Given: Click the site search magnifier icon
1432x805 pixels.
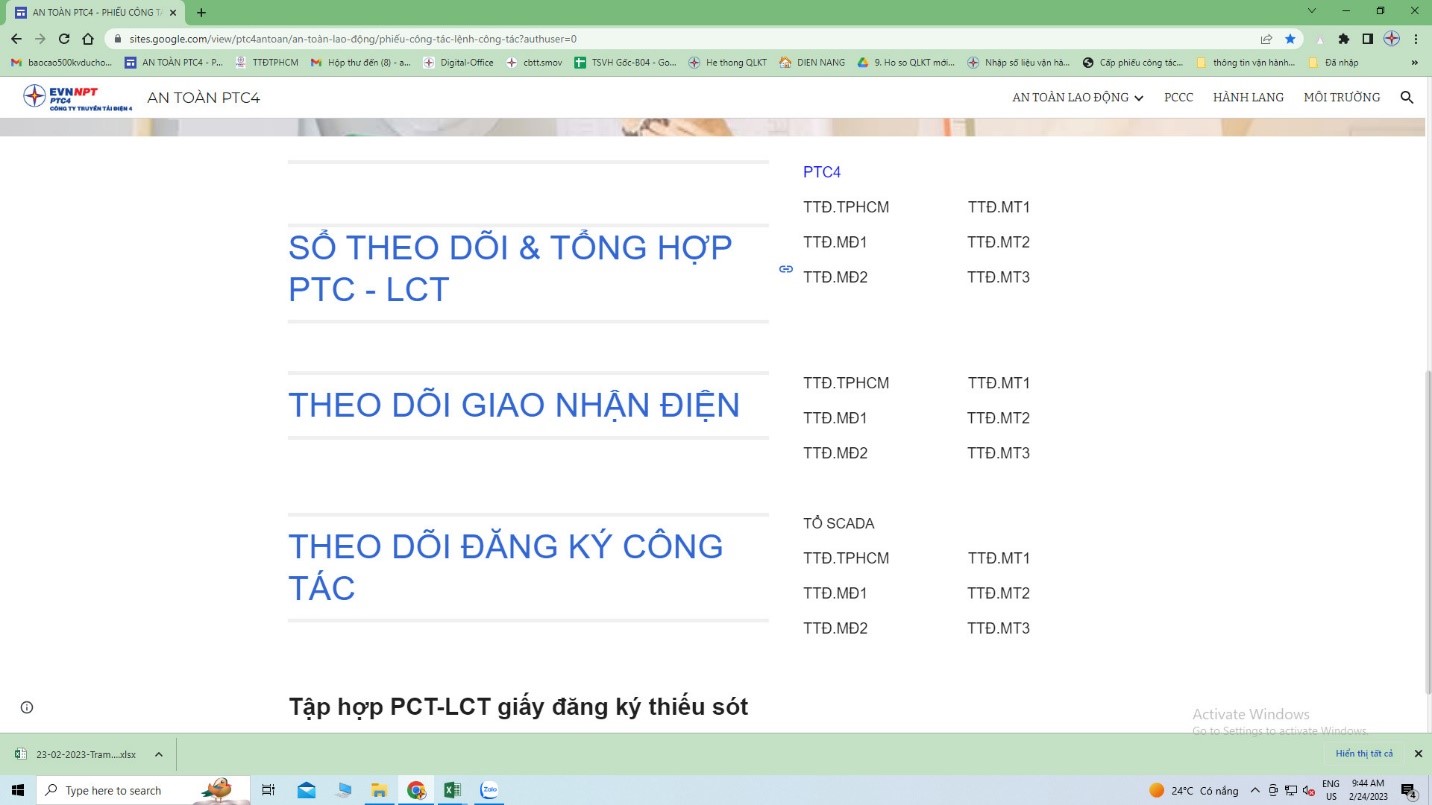Looking at the screenshot, I should [1407, 97].
